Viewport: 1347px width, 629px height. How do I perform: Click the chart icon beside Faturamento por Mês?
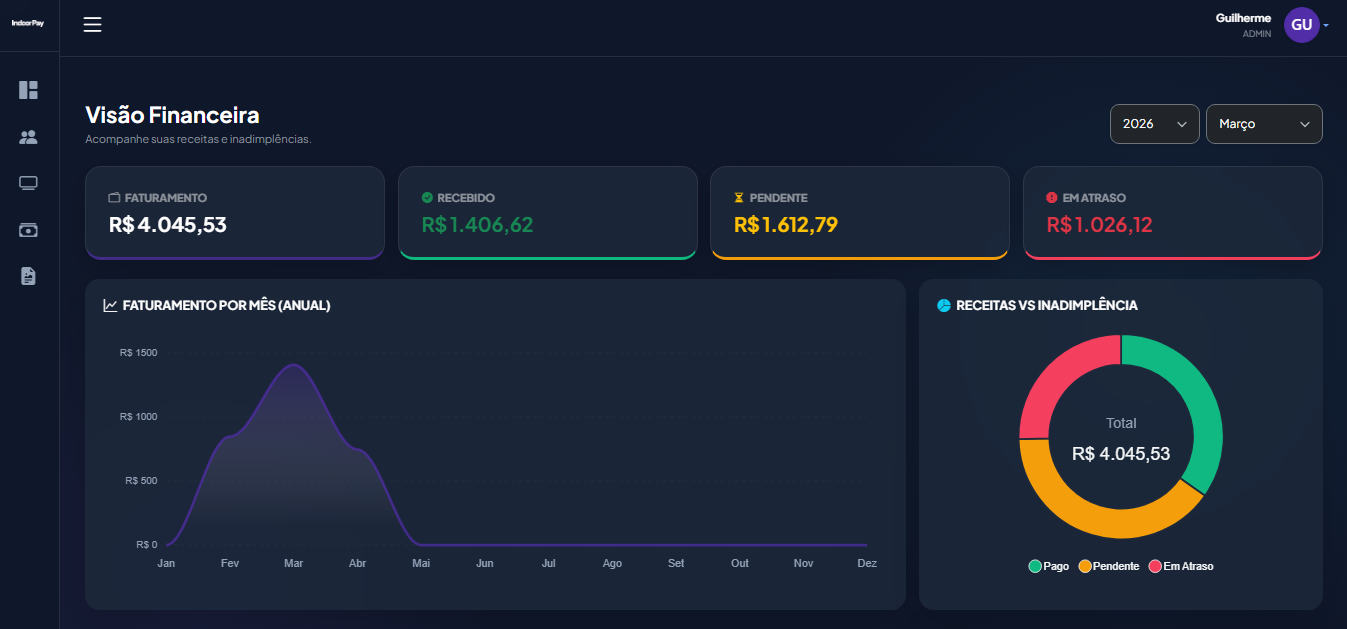pyautogui.click(x=110, y=305)
